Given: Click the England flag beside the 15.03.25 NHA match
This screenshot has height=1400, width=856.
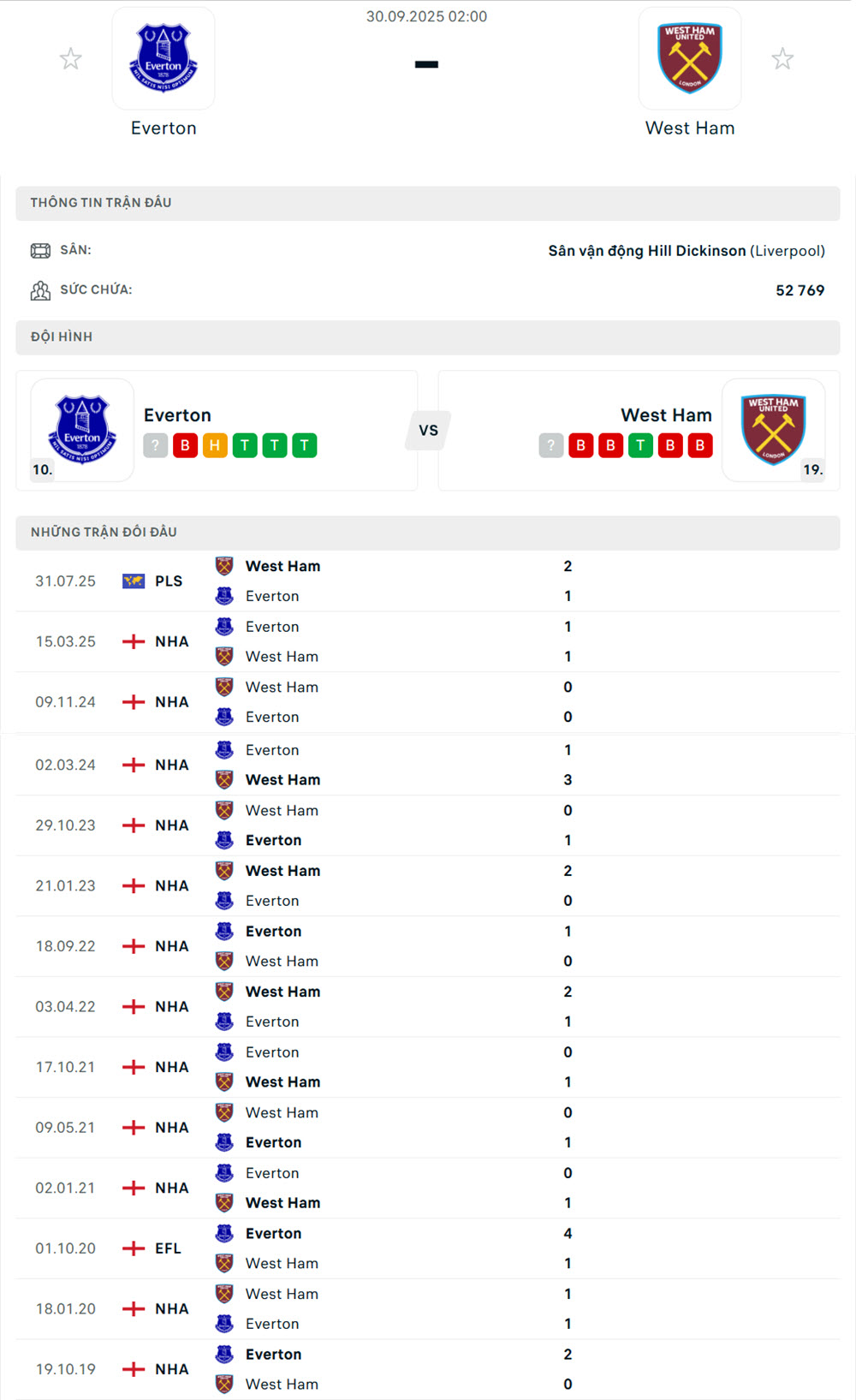Looking at the screenshot, I should (134, 640).
